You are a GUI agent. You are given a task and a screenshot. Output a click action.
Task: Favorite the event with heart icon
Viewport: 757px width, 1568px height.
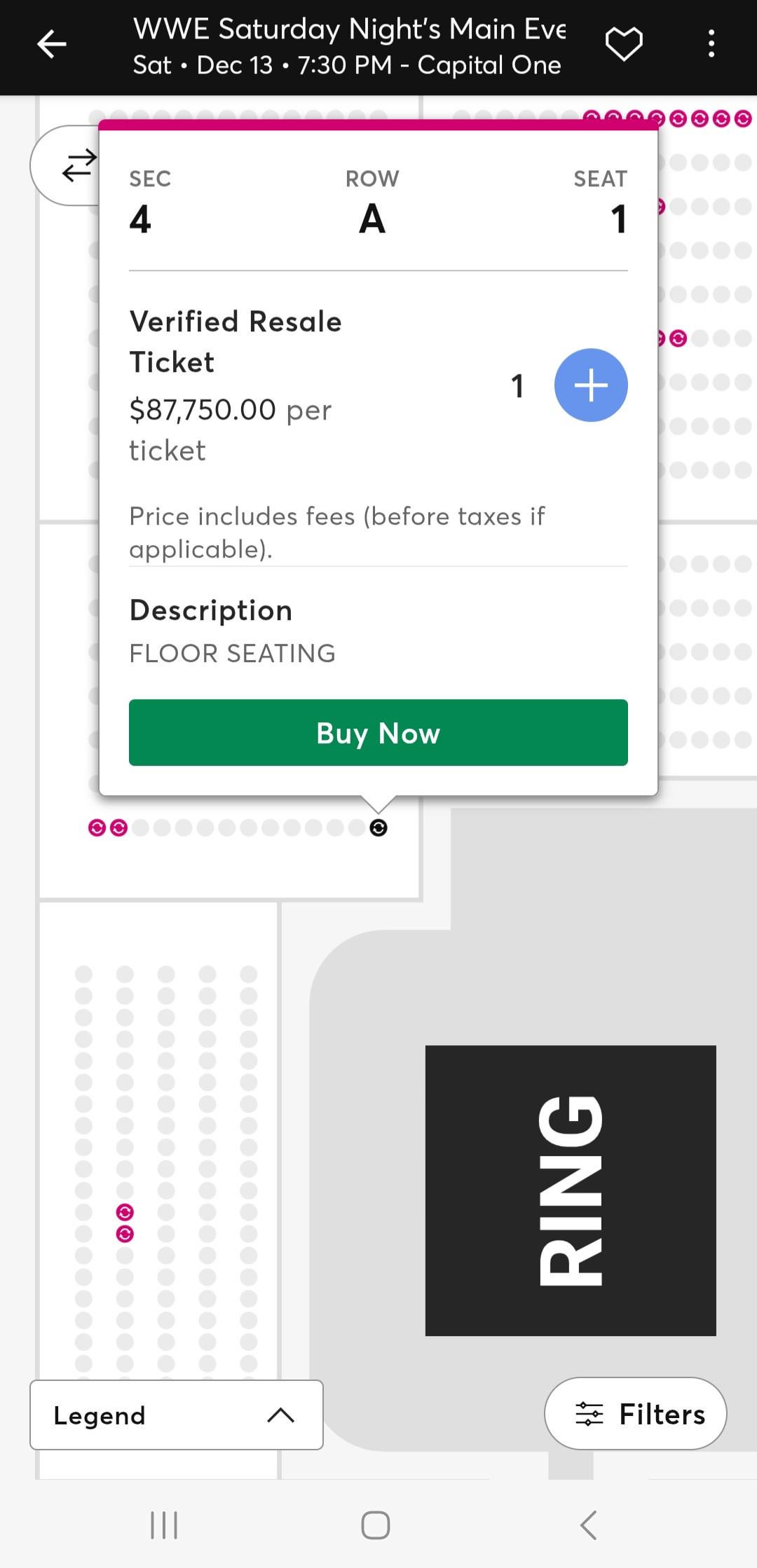623,44
